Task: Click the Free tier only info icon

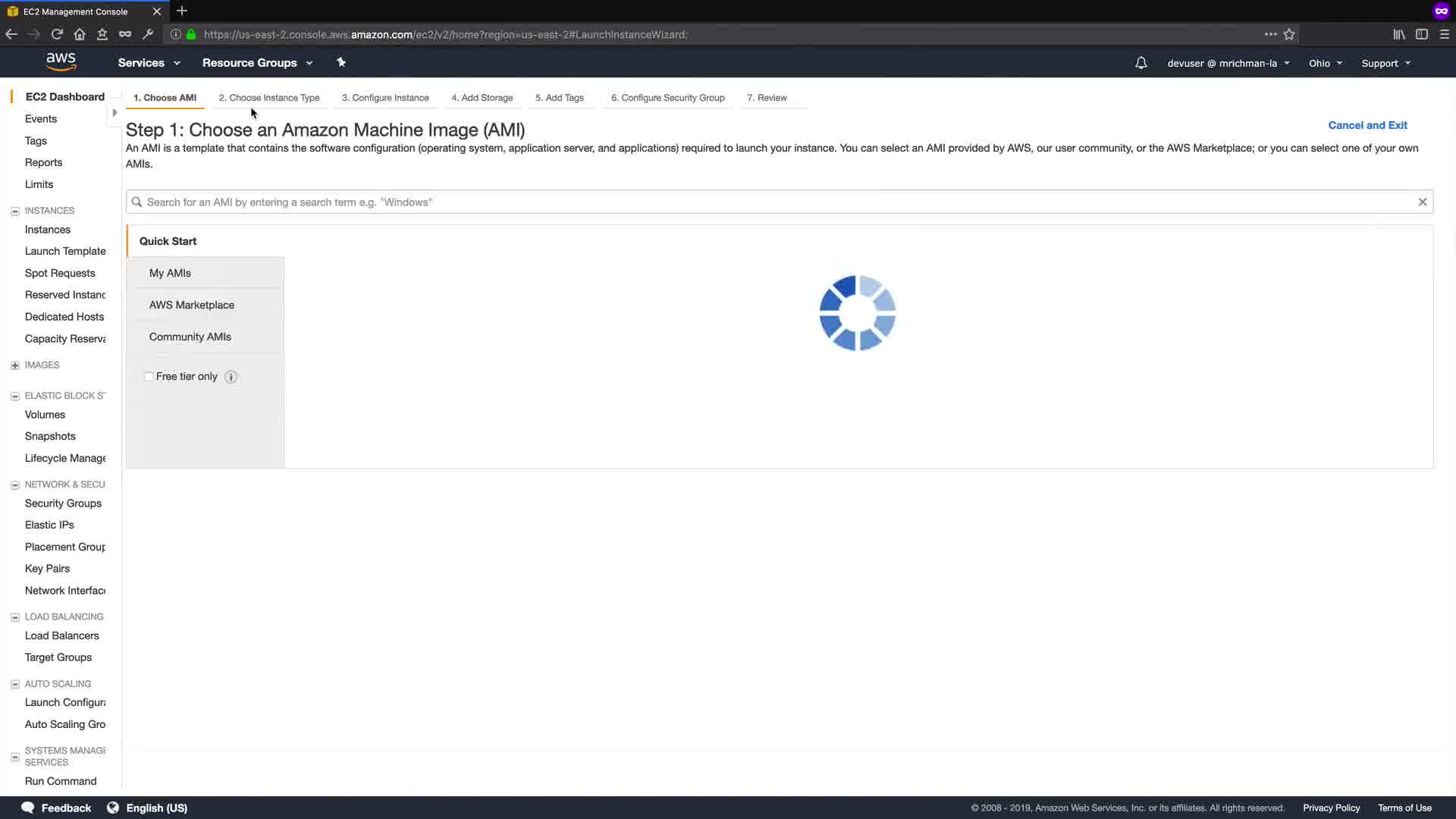Action: [x=231, y=377]
